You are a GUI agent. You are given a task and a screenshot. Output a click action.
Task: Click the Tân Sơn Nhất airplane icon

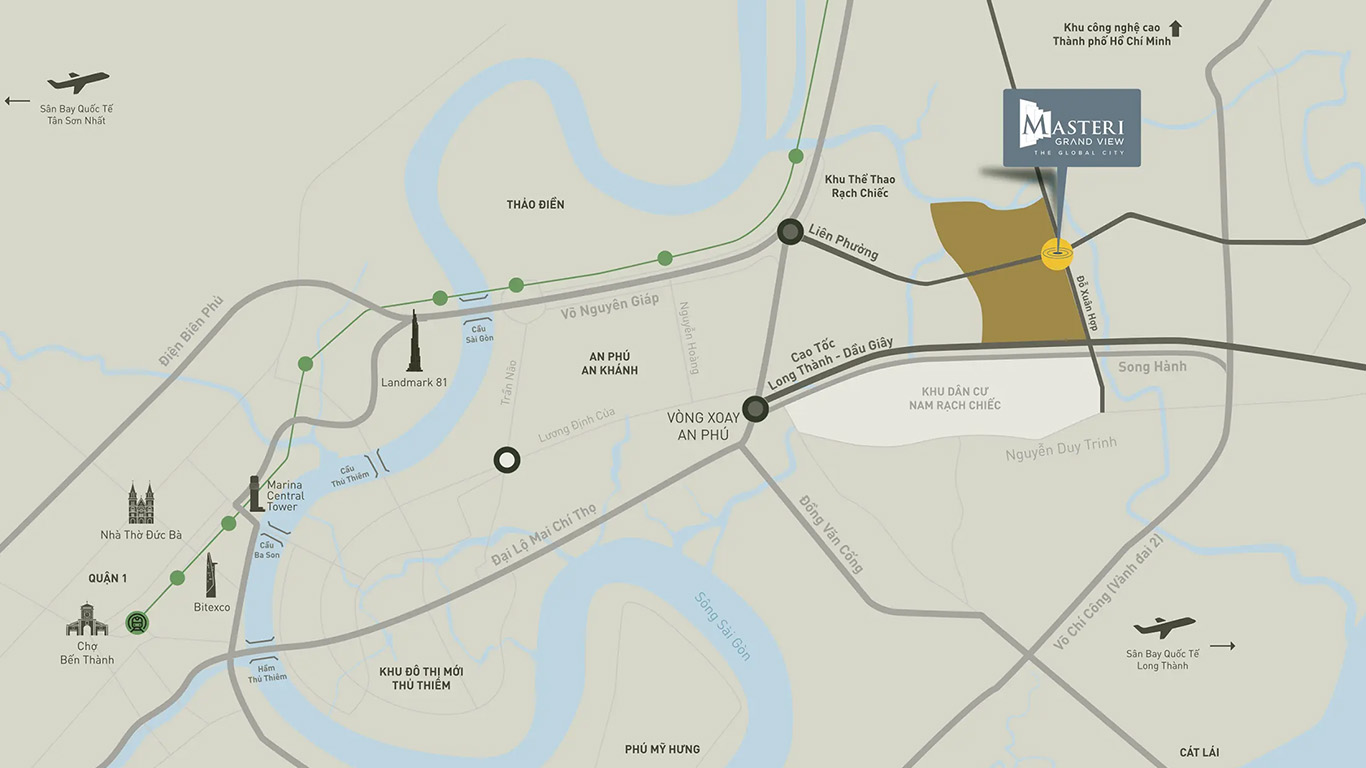coord(78,81)
